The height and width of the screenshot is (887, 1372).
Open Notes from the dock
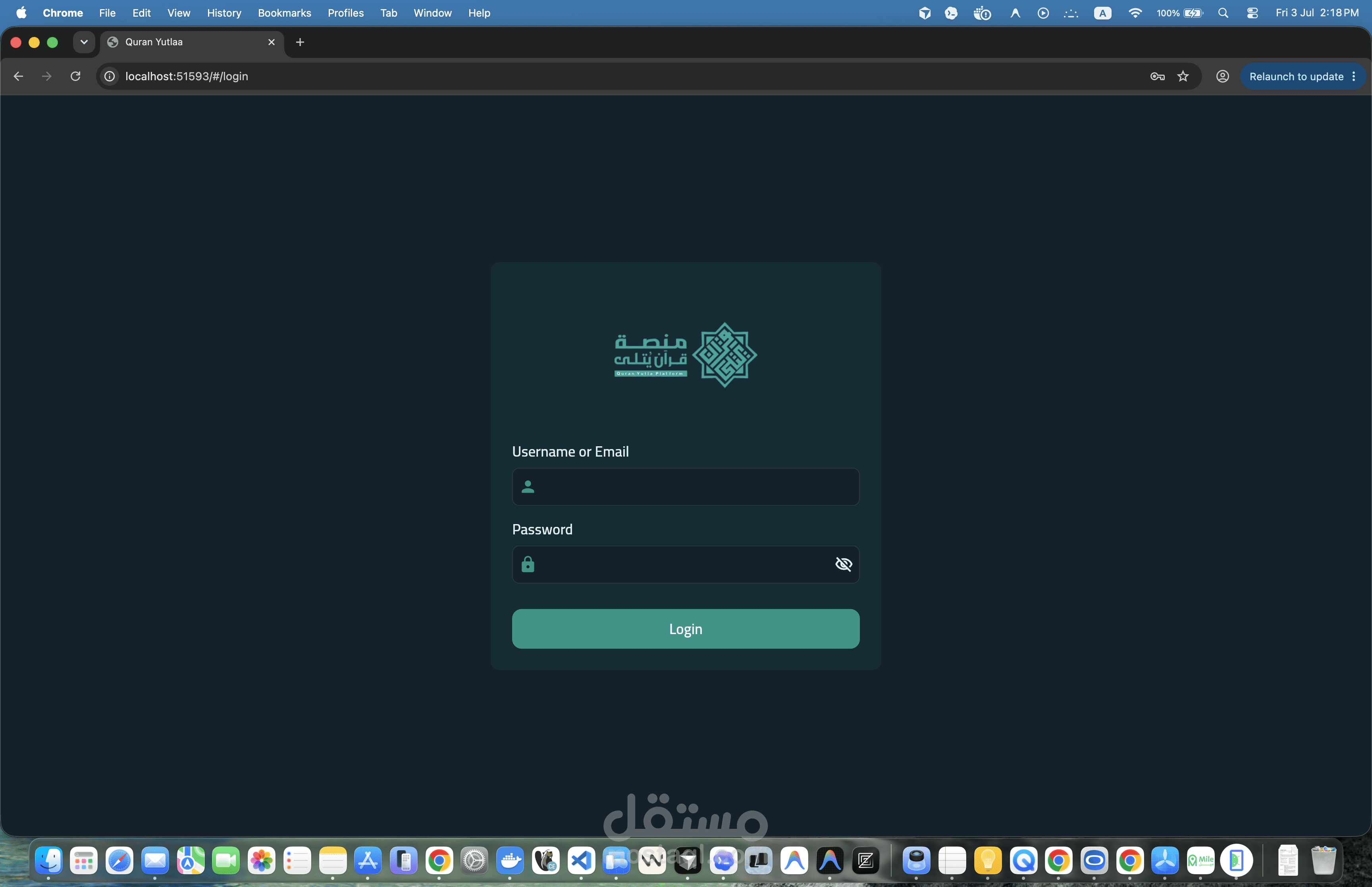point(333,860)
